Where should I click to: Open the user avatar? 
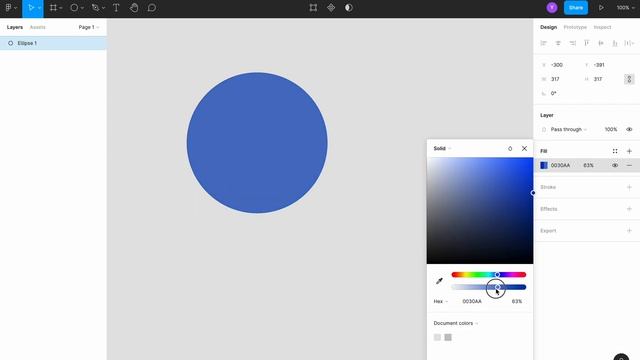(x=552, y=8)
